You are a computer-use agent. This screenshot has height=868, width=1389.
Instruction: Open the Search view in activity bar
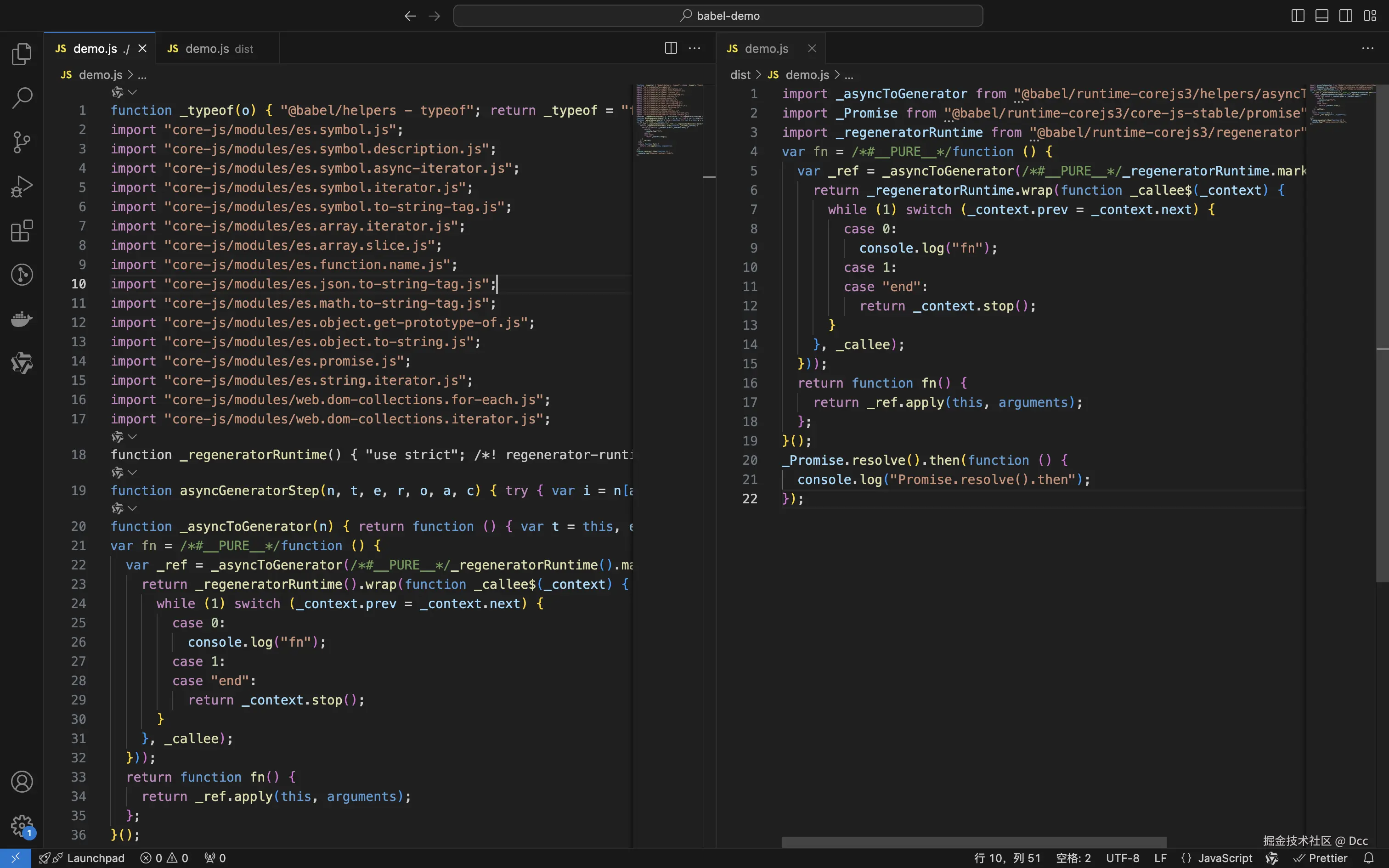(x=22, y=98)
